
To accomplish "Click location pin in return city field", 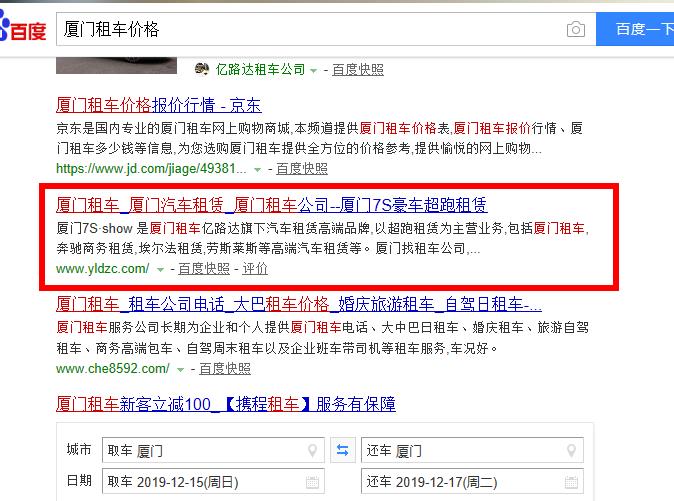I will (571, 451).
